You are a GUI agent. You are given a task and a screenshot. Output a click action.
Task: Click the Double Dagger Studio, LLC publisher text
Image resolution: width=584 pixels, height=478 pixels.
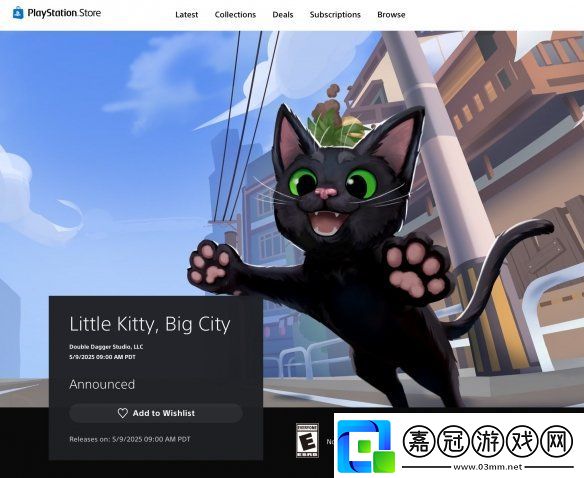[x=106, y=346]
